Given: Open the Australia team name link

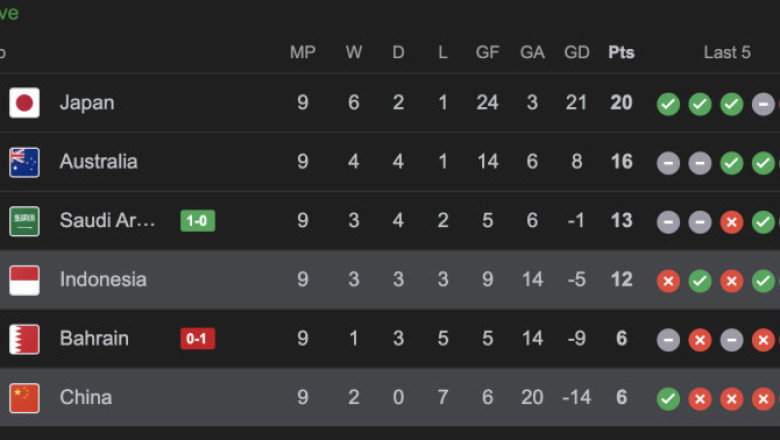Looking at the screenshot, I should click(x=98, y=162).
